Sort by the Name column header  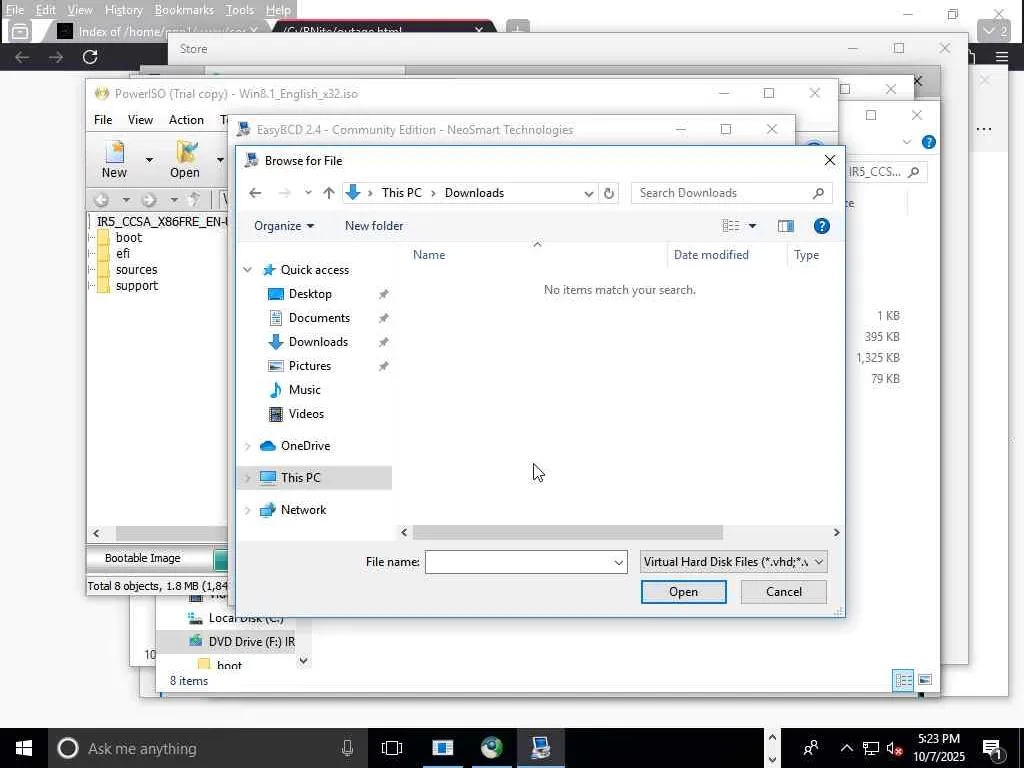429,255
